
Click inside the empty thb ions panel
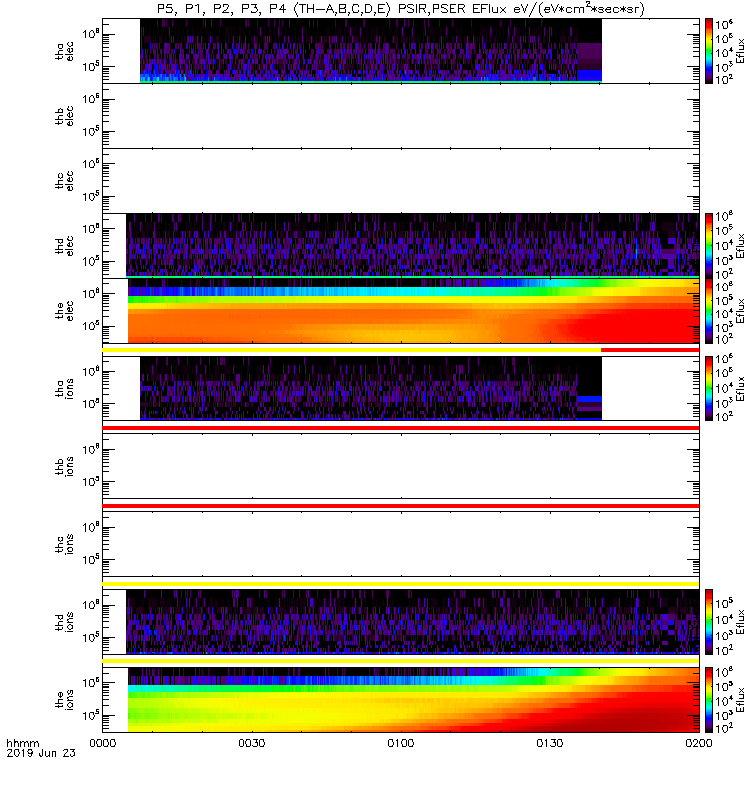401,466
